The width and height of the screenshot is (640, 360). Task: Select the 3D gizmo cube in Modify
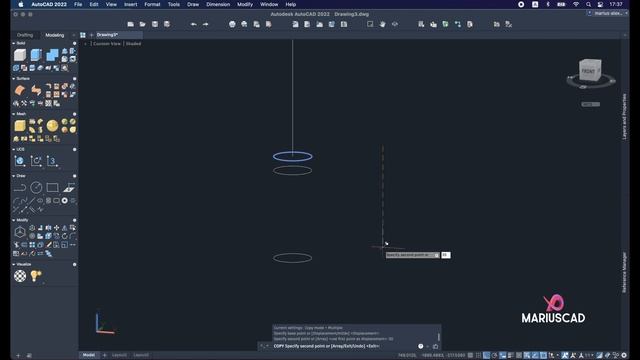pyautogui.click(x=20, y=232)
